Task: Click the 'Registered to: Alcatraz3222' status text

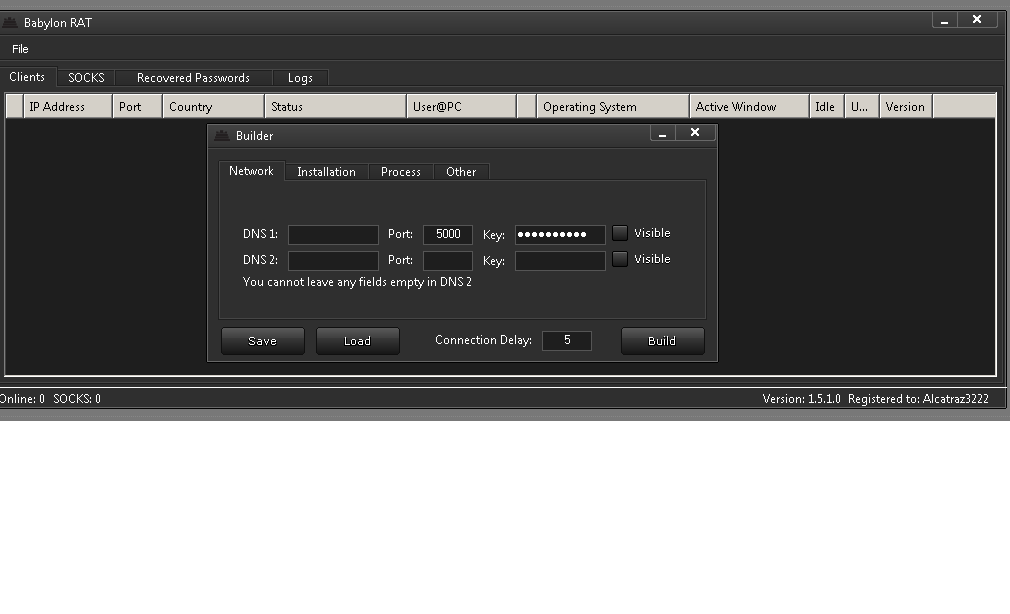Action: [918, 399]
